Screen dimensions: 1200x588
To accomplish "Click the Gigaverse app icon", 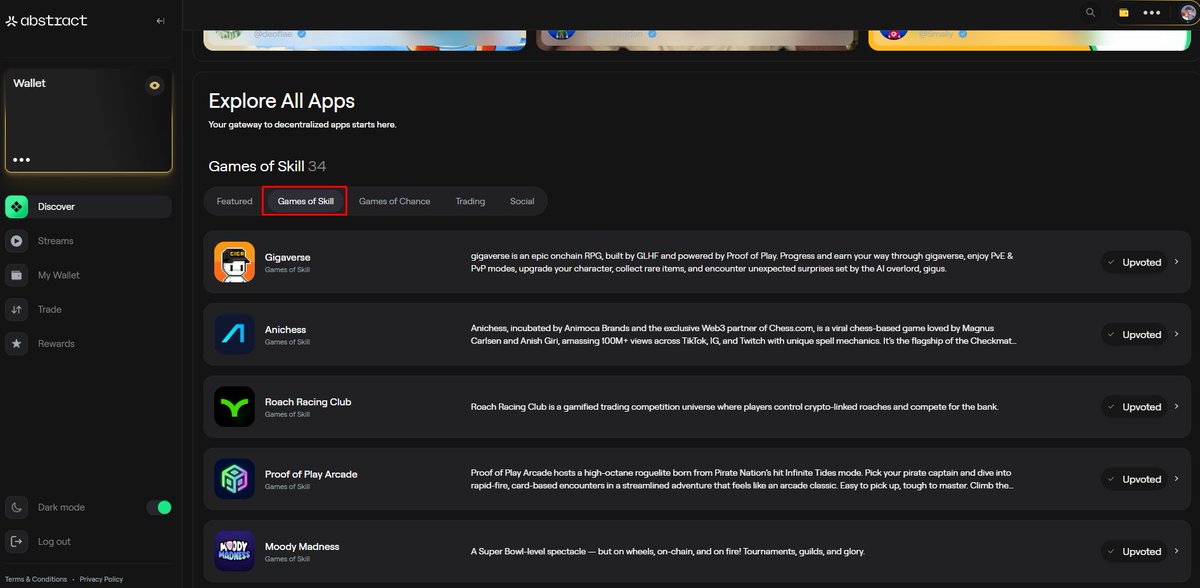I will [x=234, y=262].
